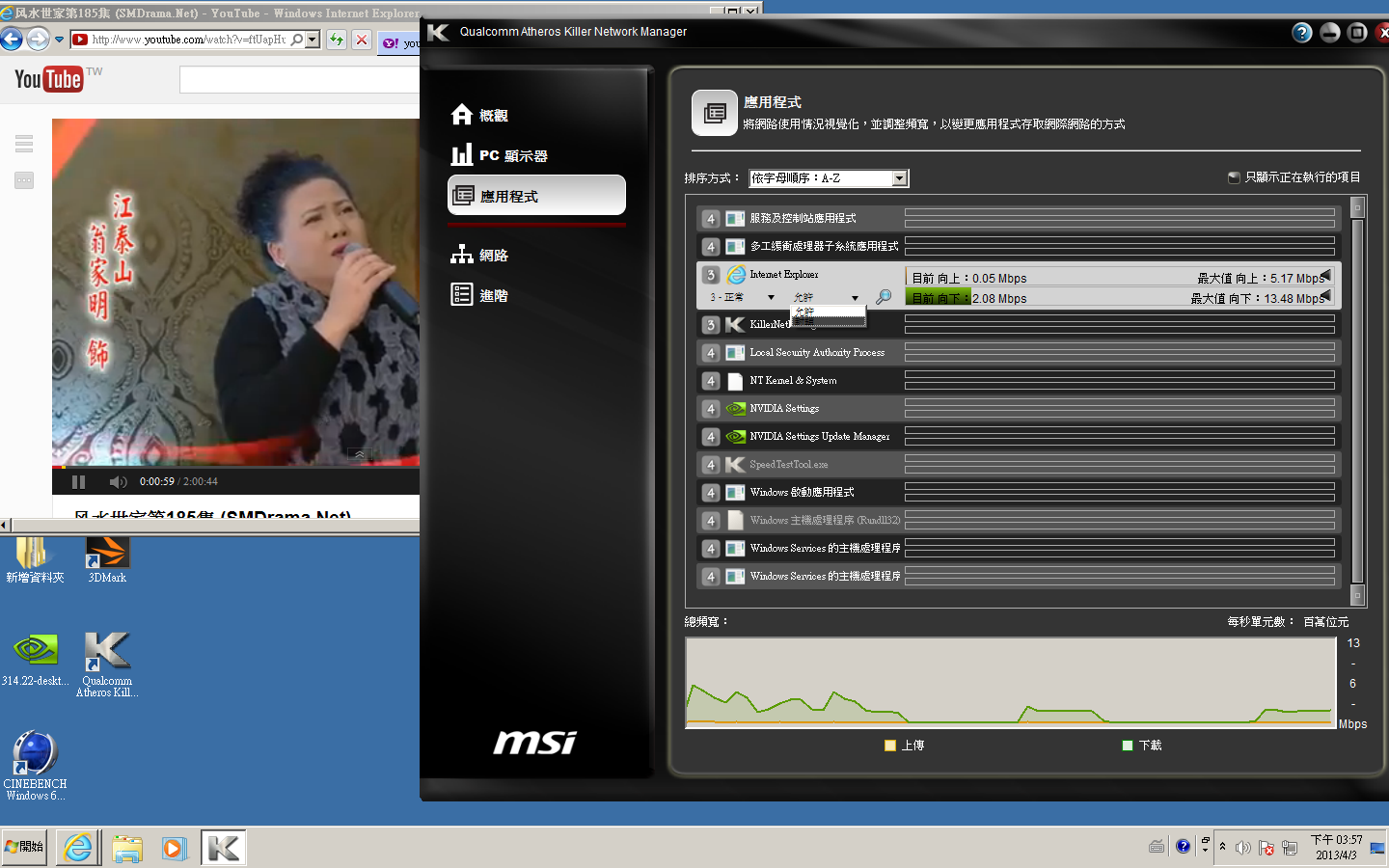This screenshot has height=868, width=1389.
Task: Select the 服務及控制站應用程式 row
Action: (1019, 219)
